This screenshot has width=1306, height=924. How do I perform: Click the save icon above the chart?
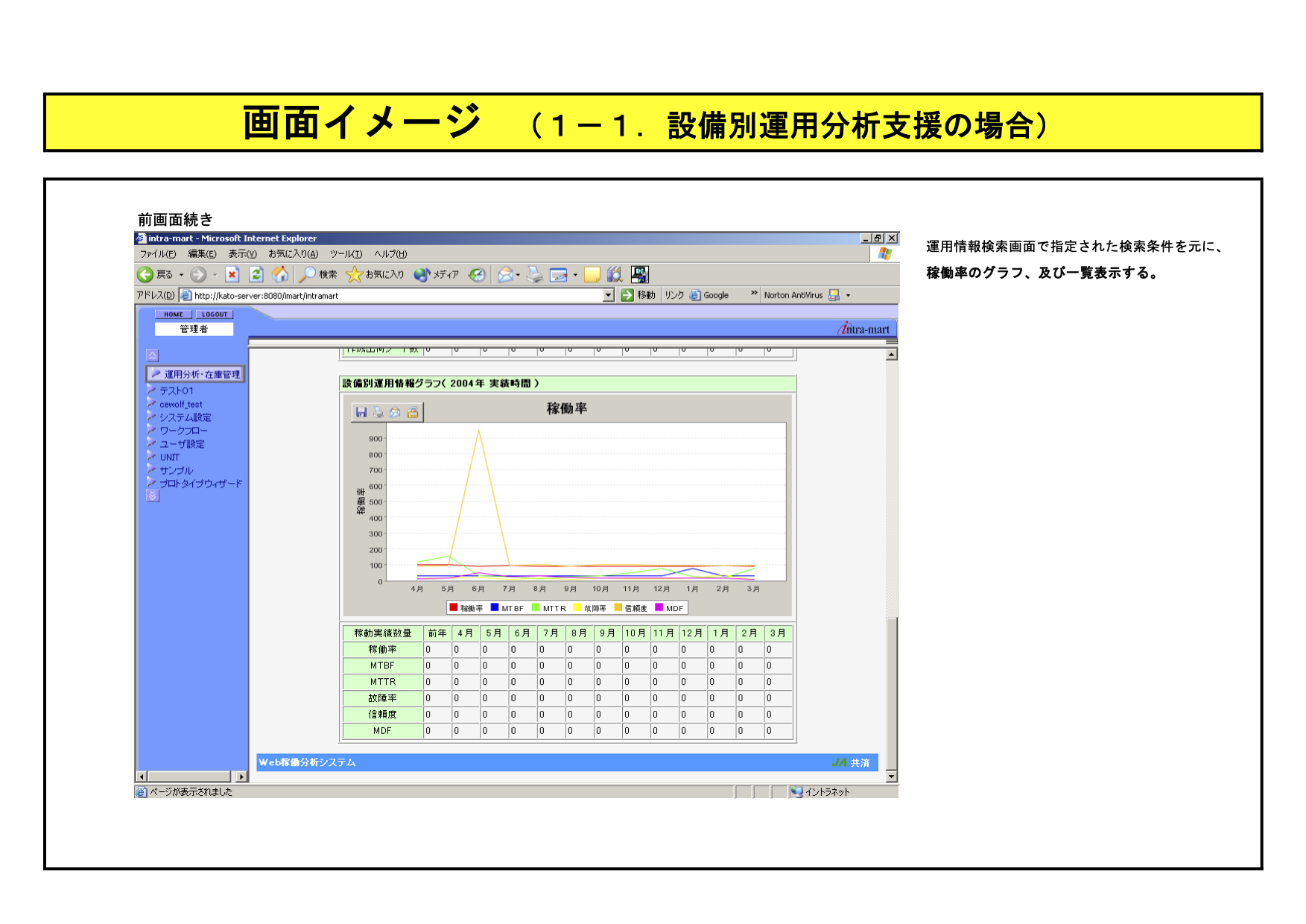[361, 412]
